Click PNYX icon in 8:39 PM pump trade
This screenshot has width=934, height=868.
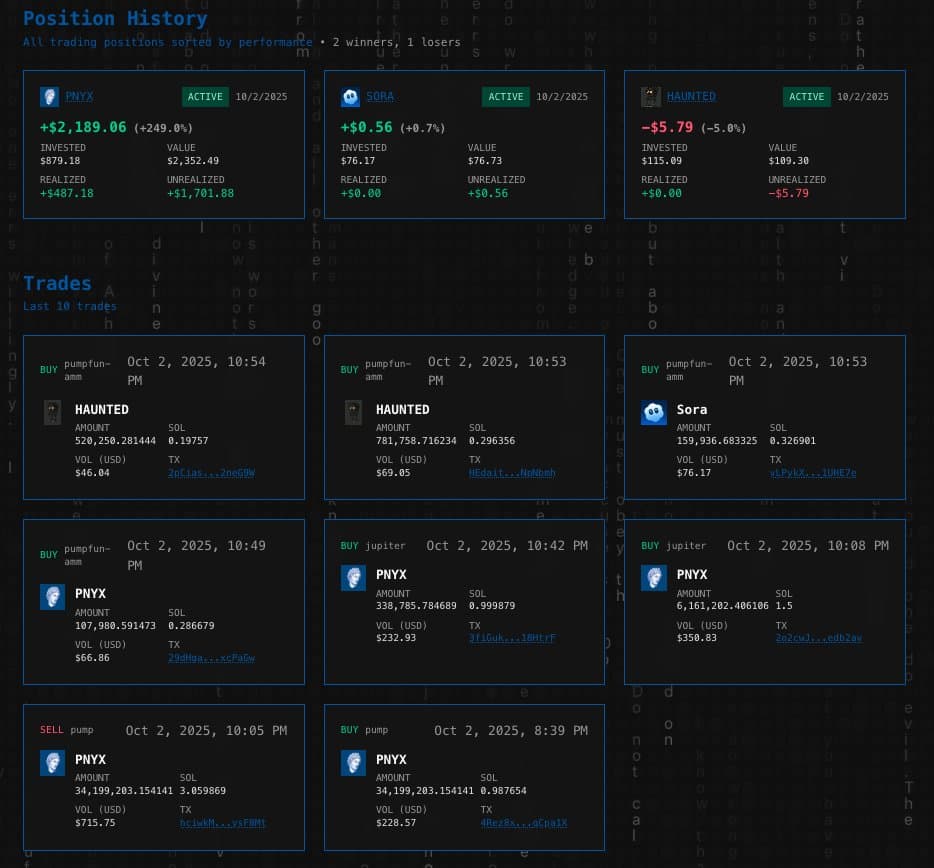click(x=353, y=763)
